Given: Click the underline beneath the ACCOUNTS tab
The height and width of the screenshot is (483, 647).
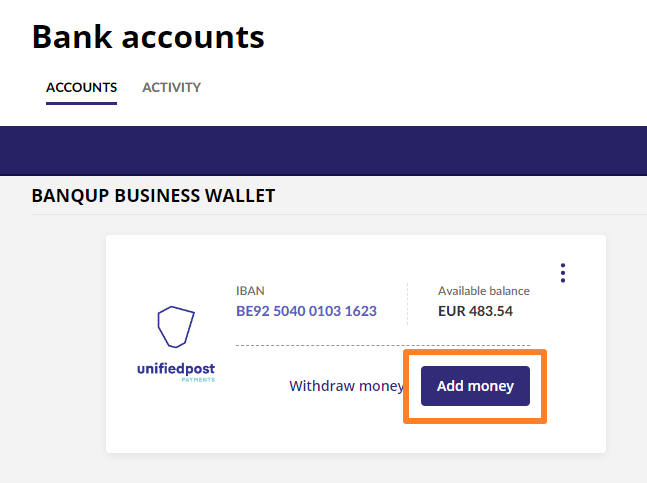Looking at the screenshot, I should point(81,103).
